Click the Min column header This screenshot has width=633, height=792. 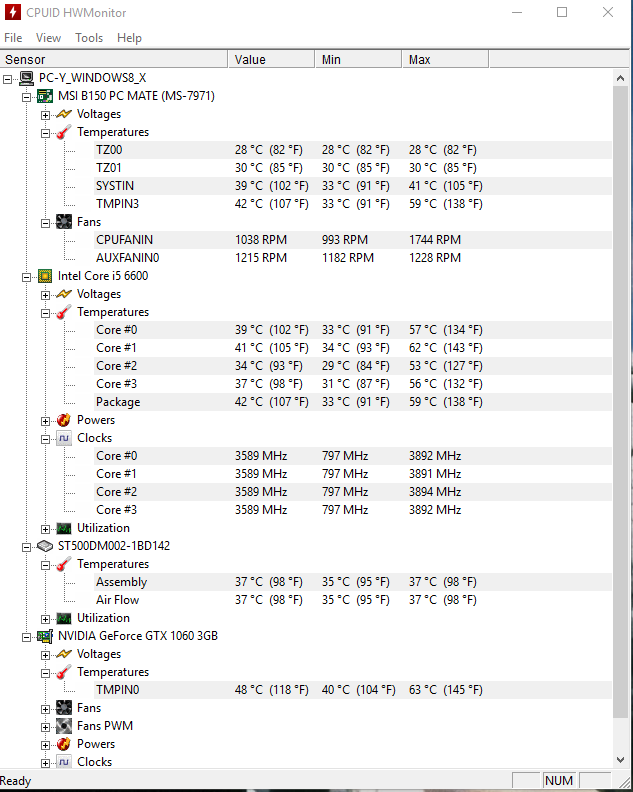click(x=358, y=59)
